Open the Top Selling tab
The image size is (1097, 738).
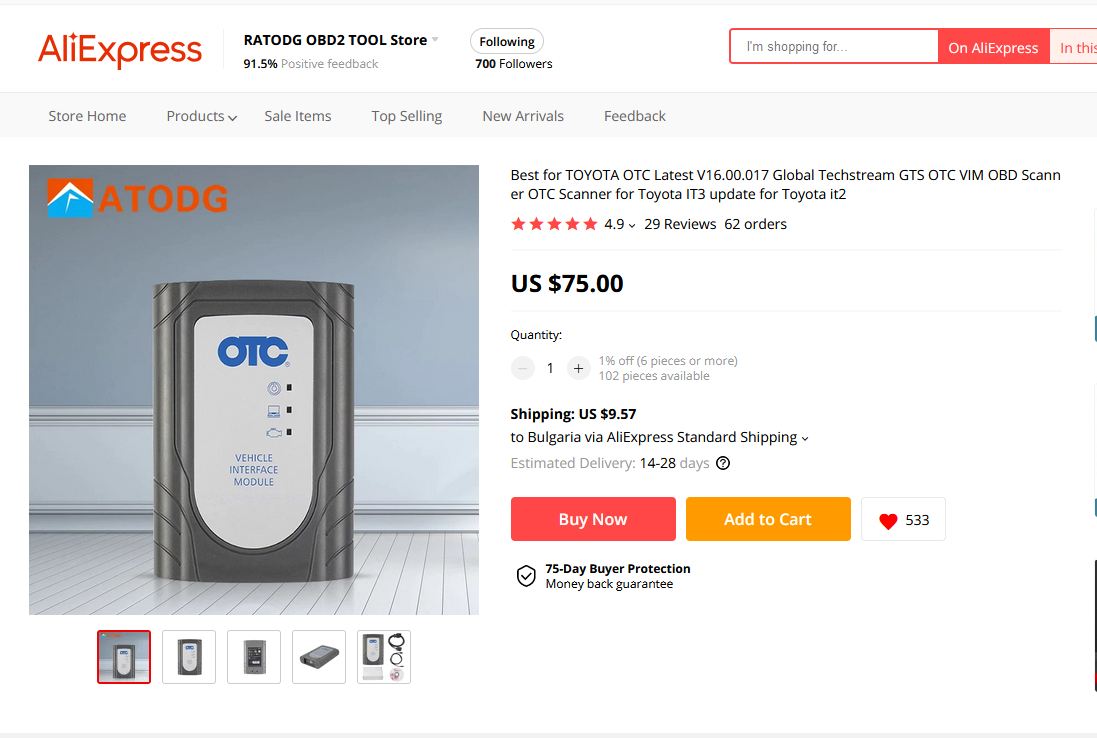[x=406, y=116]
